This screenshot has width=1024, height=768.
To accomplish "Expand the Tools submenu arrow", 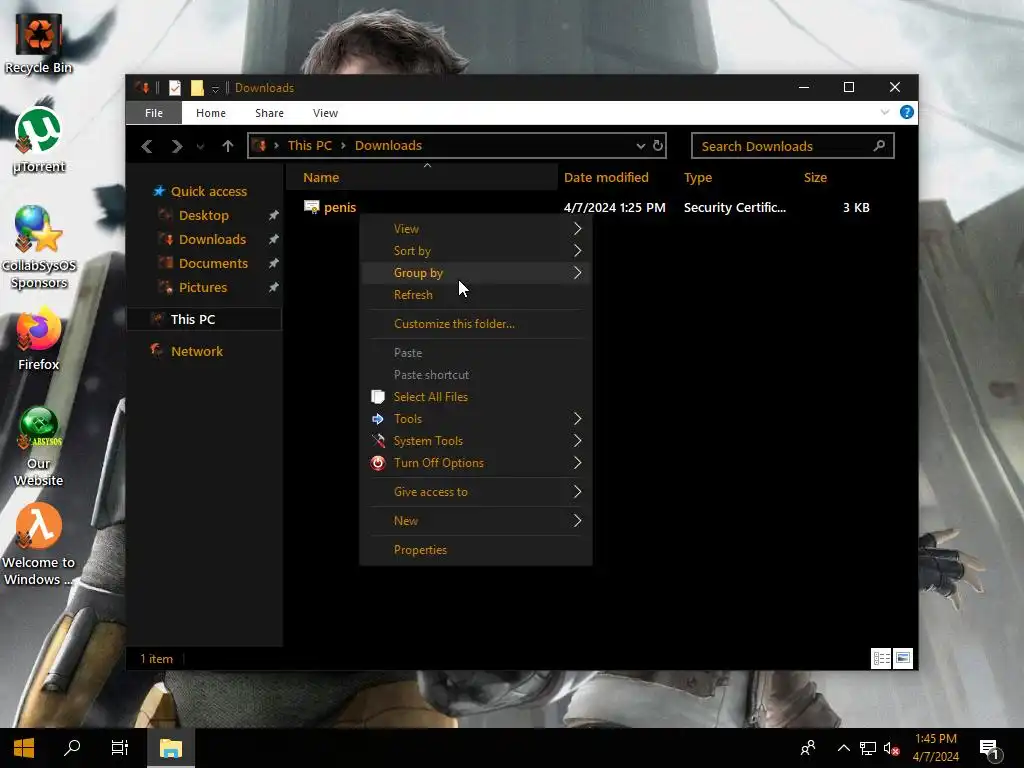I will [577, 419].
